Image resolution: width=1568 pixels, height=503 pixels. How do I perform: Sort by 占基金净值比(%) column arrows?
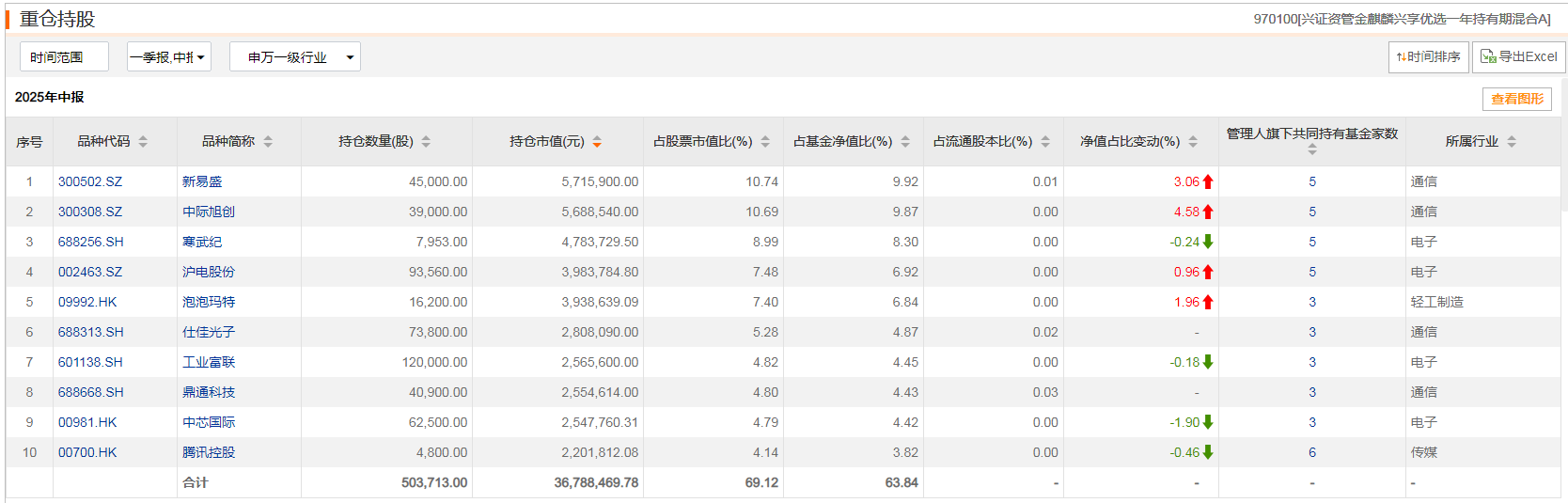905,142
